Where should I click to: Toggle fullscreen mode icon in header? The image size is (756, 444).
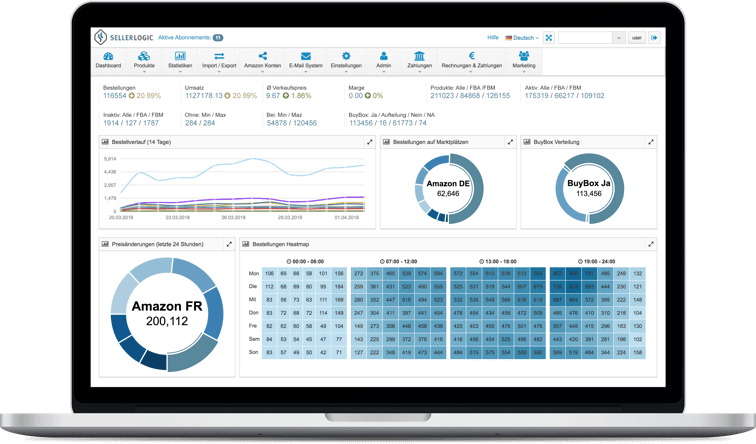pyautogui.click(x=549, y=38)
